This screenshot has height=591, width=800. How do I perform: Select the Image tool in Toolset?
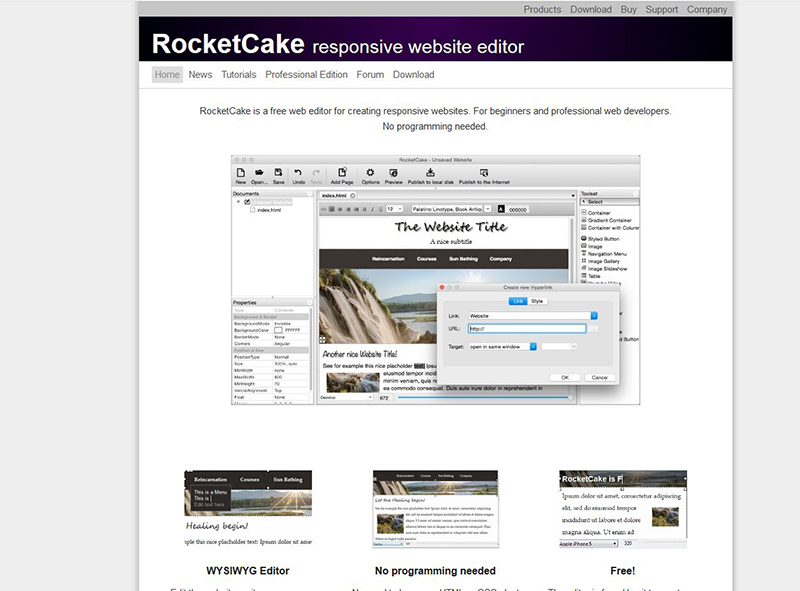click(592, 246)
